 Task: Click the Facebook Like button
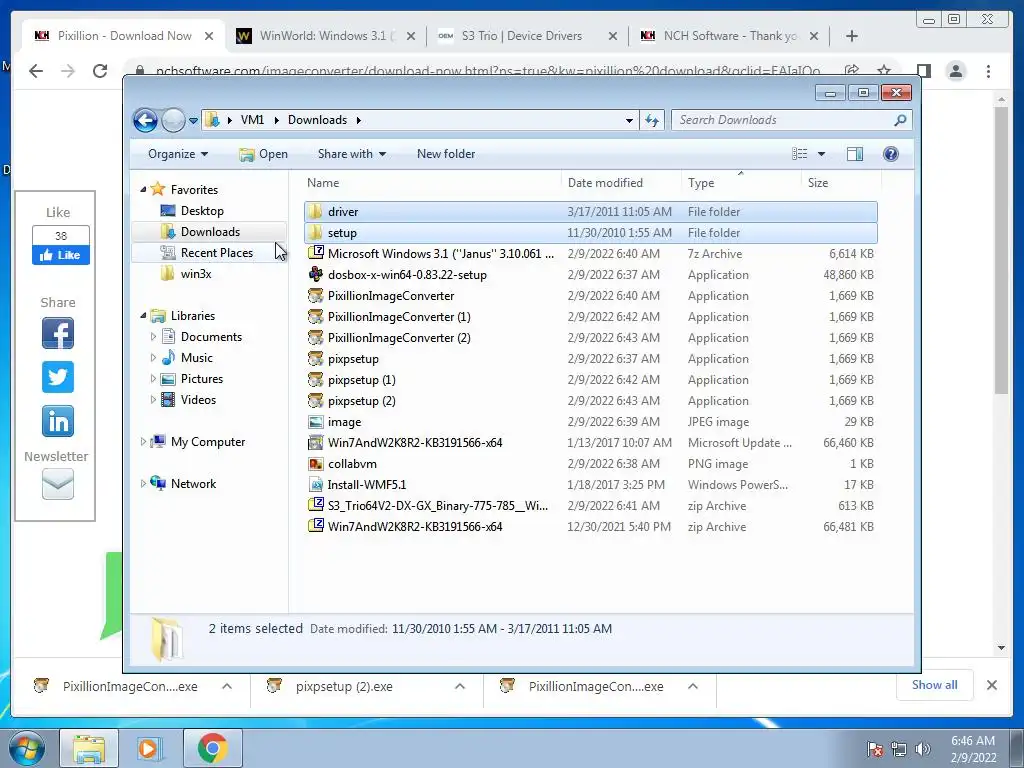point(61,255)
